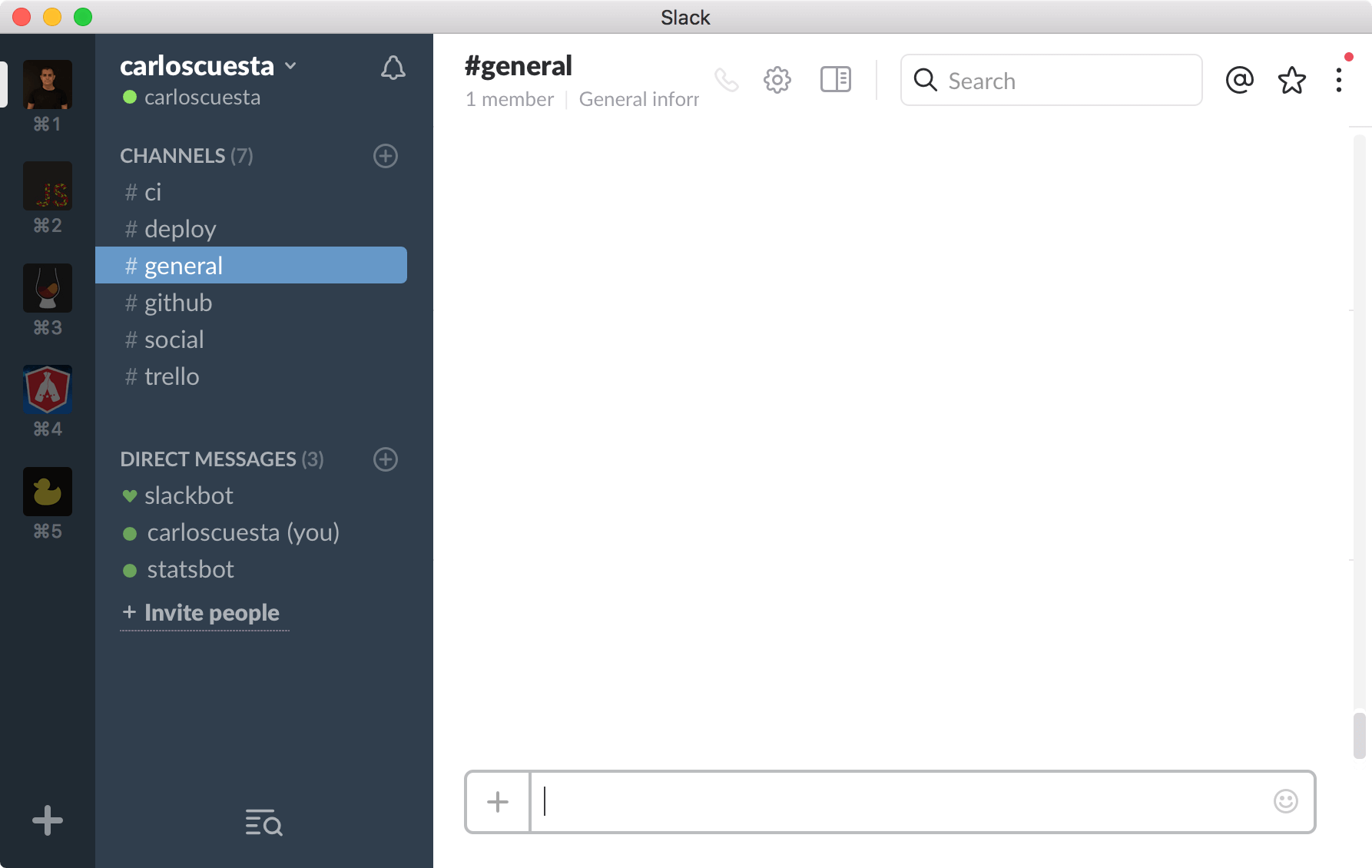Switch to the JS workspace ⌘2
Image resolution: width=1372 pixels, height=868 pixels.
point(48,186)
